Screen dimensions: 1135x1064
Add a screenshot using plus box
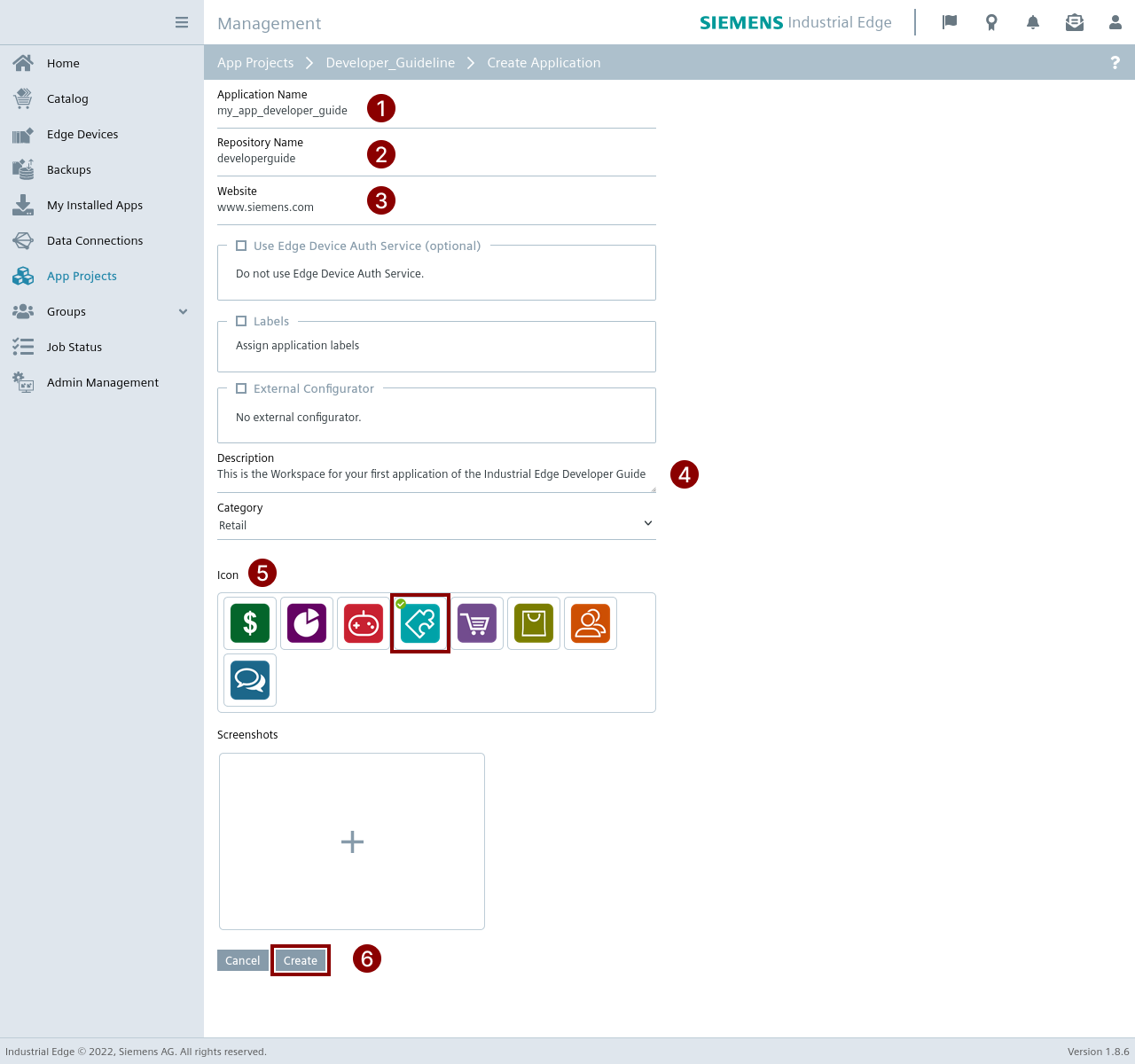click(352, 841)
